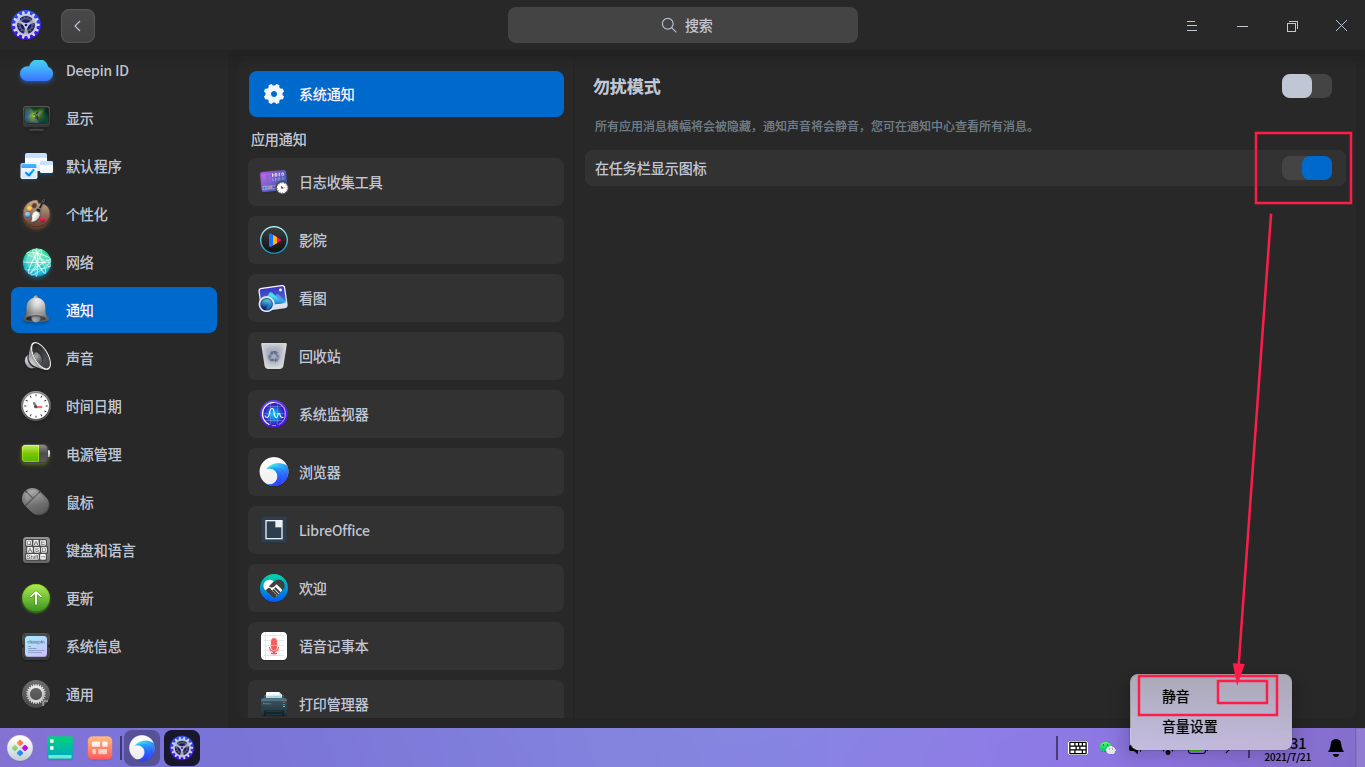
Task: Open the 更新 update section
Action: pos(114,599)
